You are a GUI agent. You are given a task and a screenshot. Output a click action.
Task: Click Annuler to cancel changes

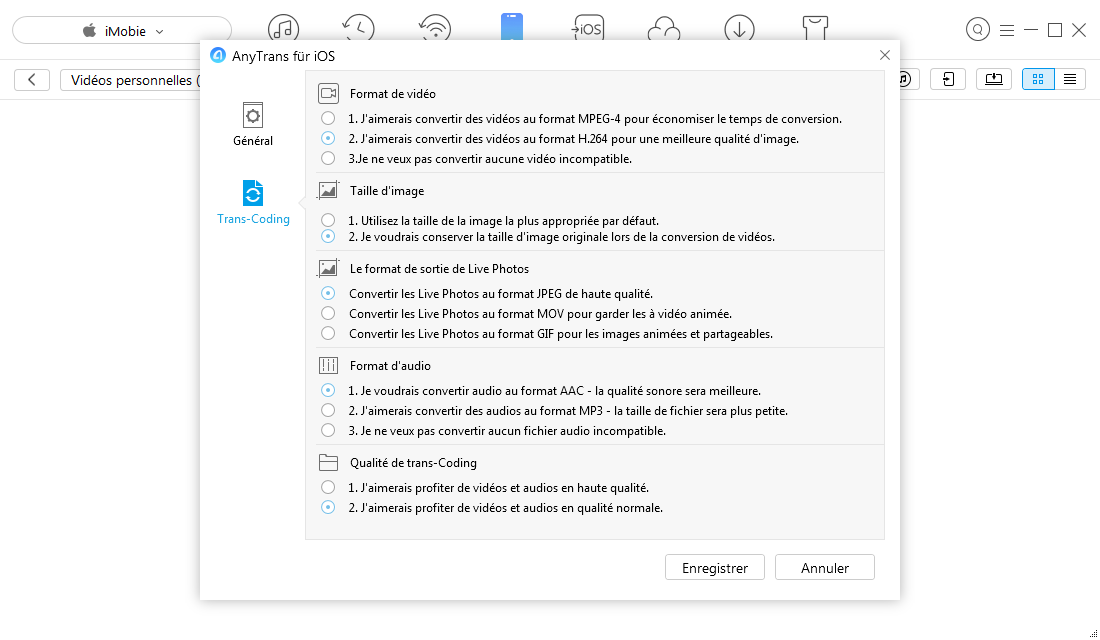click(824, 568)
